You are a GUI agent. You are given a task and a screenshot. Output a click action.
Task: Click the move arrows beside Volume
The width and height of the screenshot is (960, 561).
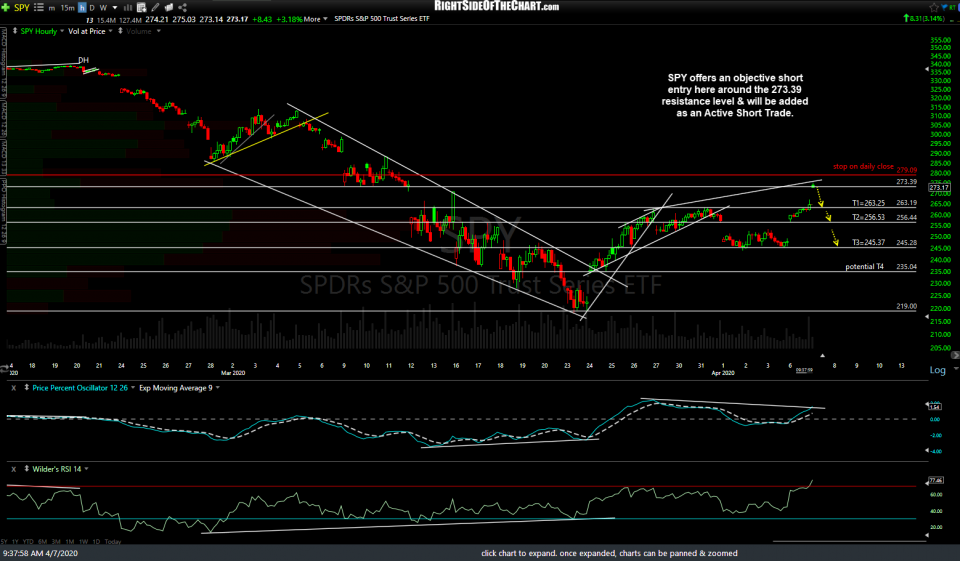[121, 31]
